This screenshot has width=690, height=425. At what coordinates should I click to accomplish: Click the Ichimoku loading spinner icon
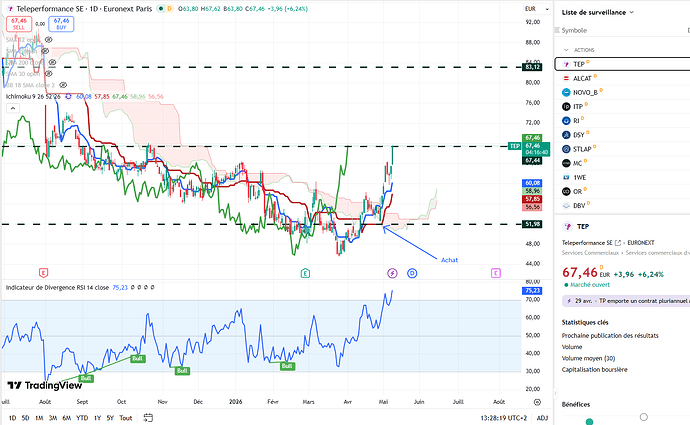click(68, 96)
